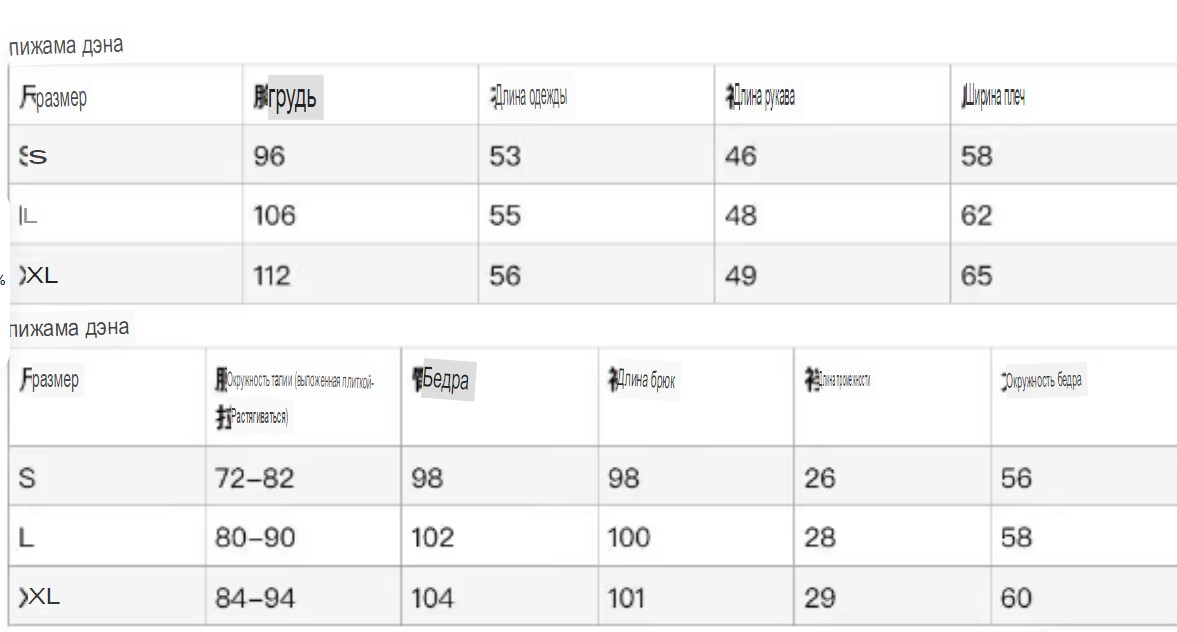This screenshot has height=632, width=1177.
Task: Select the chest value 112 cell
Action: click(x=360, y=275)
